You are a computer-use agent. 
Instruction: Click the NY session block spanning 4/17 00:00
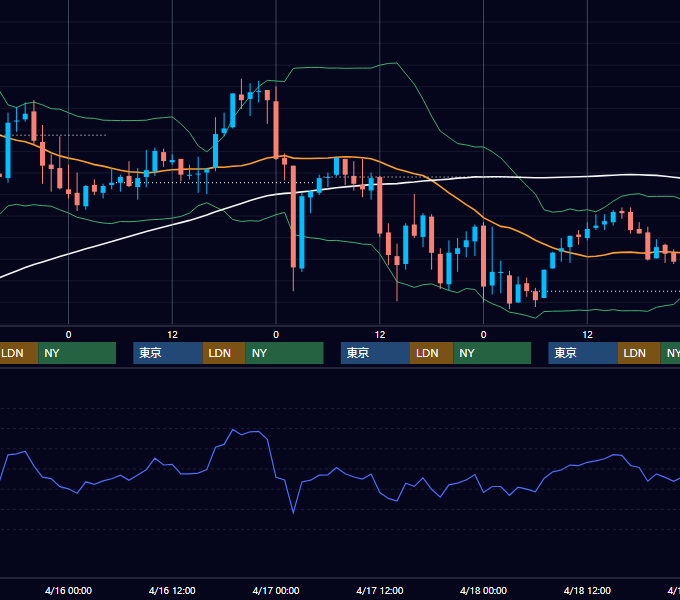point(284,353)
